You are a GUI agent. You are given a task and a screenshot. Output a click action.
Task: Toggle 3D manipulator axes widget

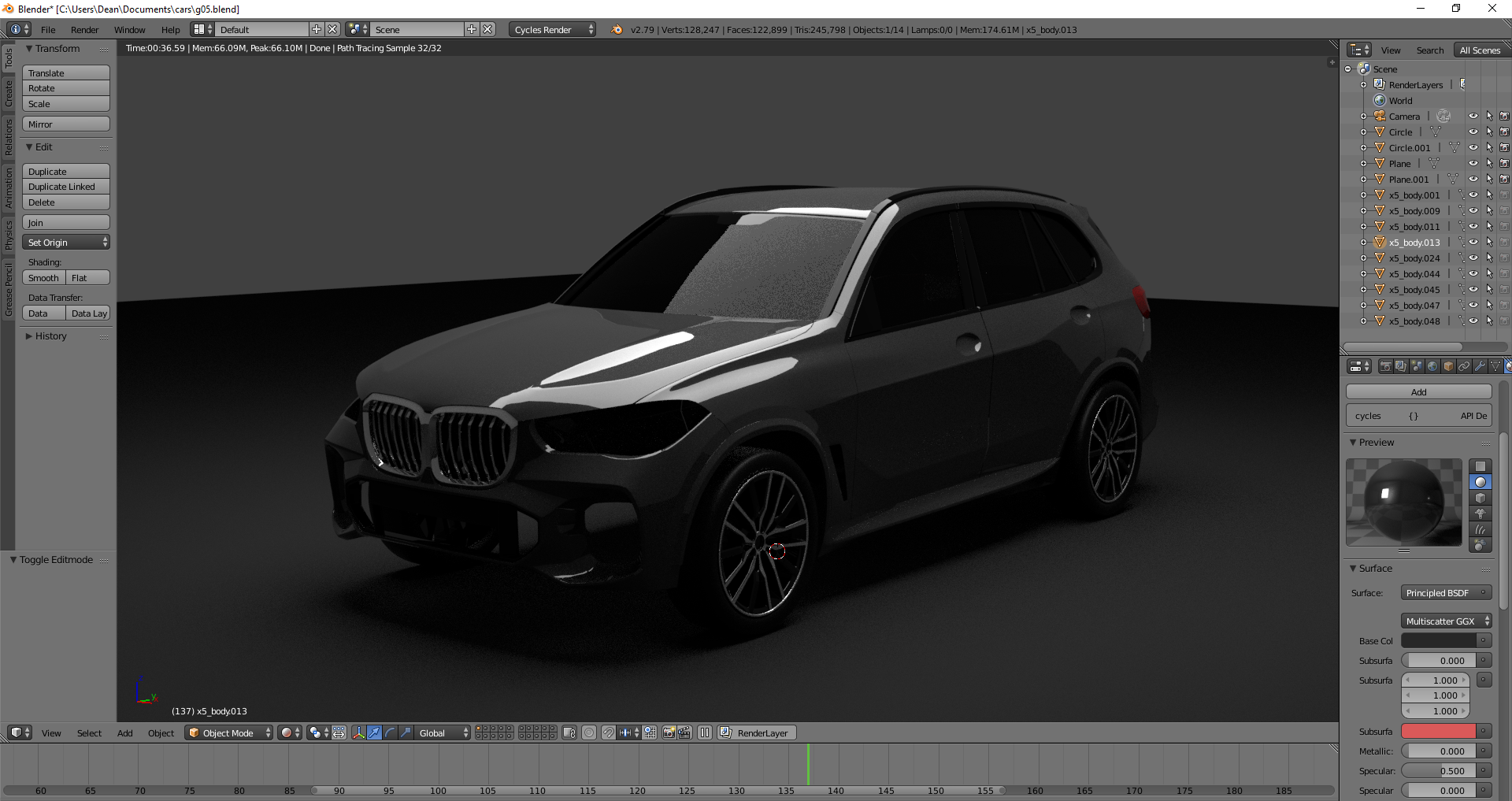click(x=359, y=732)
